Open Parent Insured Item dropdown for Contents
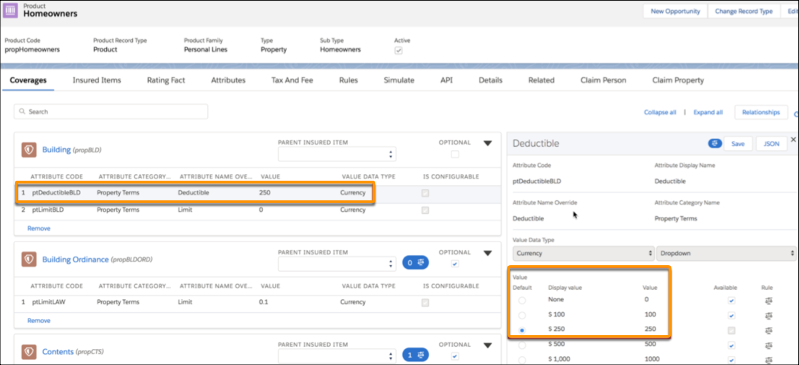This screenshot has height=365, width=799. [x=337, y=356]
